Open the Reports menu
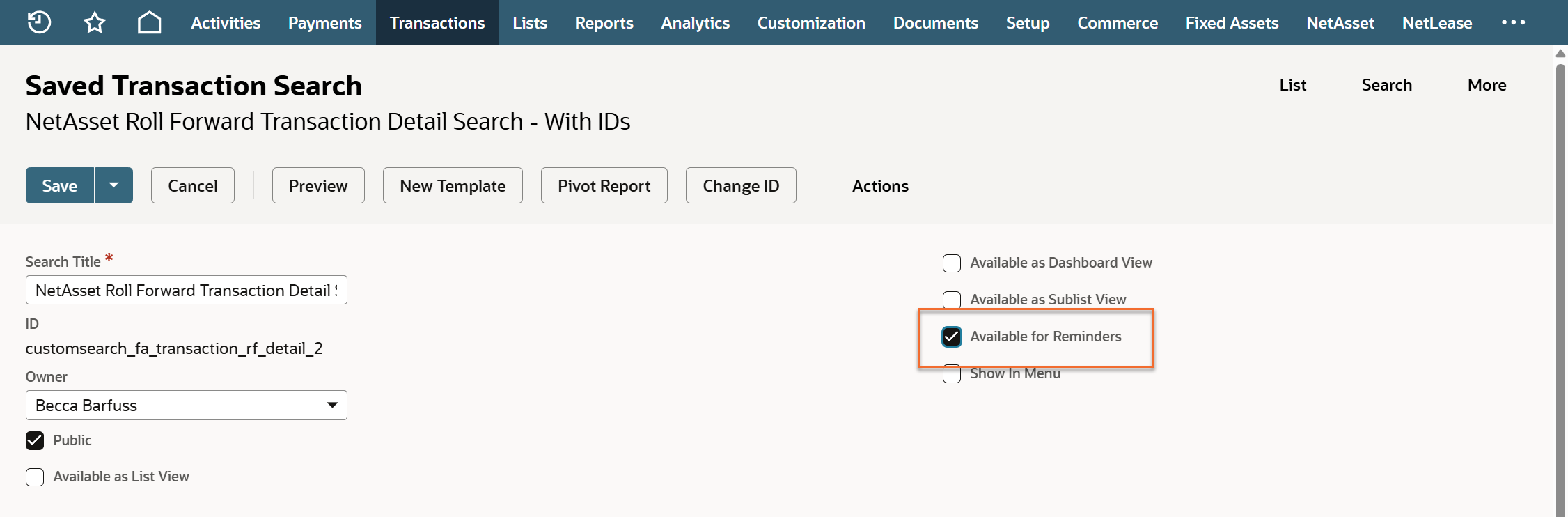Image resolution: width=1568 pixels, height=517 pixels. tap(604, 23)
